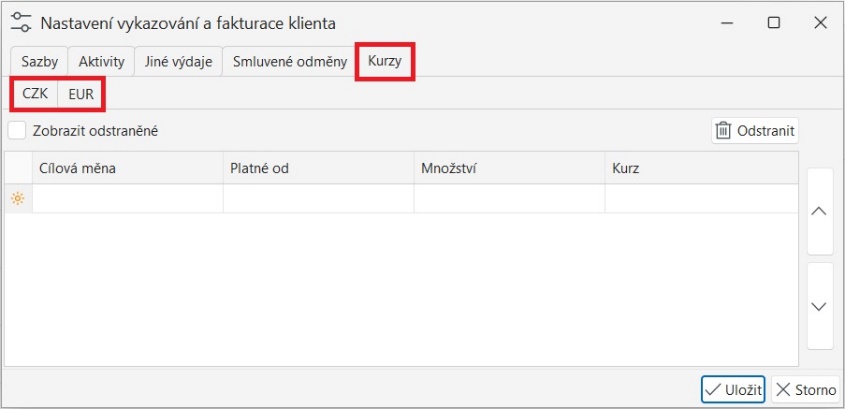Maximize the settings window
Viewport: 845px width, 409px height.
[773, 23]
